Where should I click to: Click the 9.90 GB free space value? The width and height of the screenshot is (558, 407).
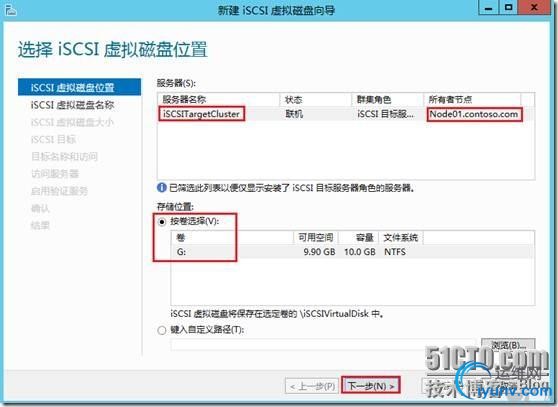[x=319, y=252]
